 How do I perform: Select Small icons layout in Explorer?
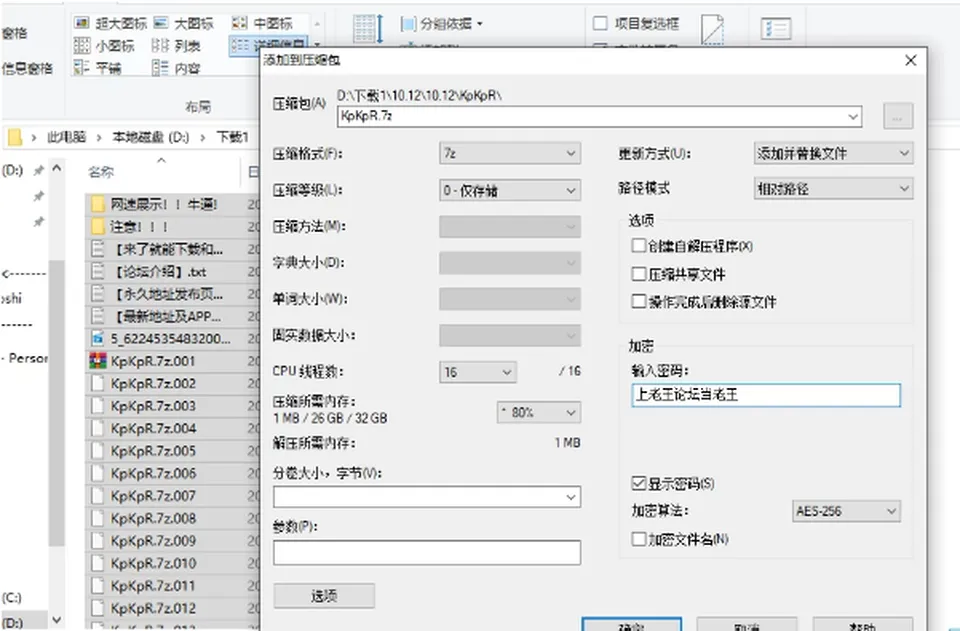pyautogui.click(x=103, y=46)
